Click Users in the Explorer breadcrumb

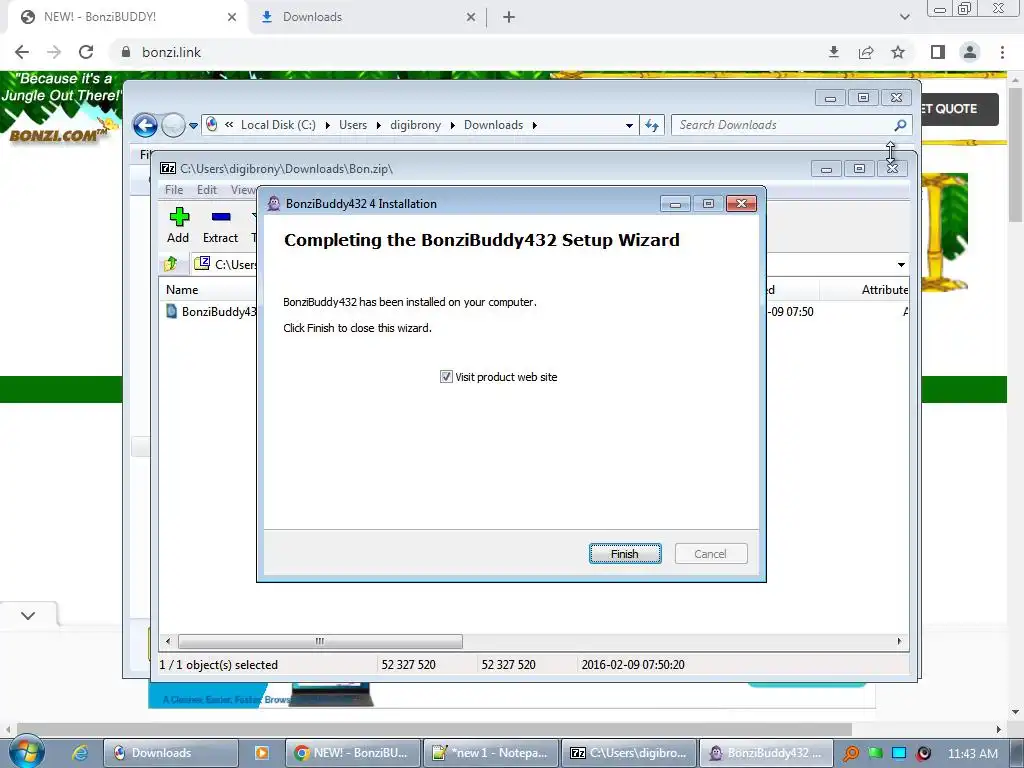[x=353, y=125]
